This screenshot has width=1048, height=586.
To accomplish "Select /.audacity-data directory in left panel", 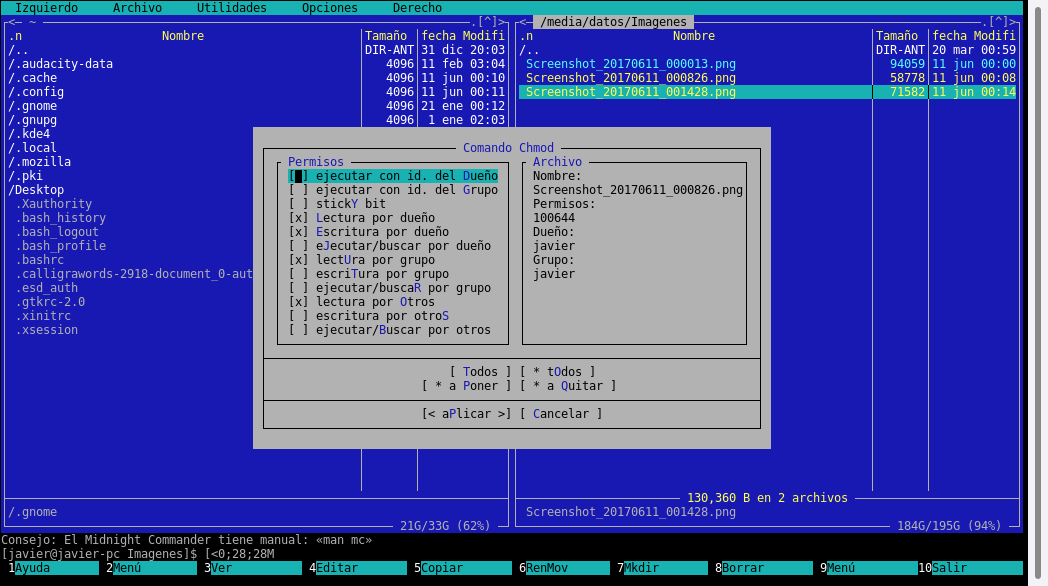I will (x=60, y=64).
